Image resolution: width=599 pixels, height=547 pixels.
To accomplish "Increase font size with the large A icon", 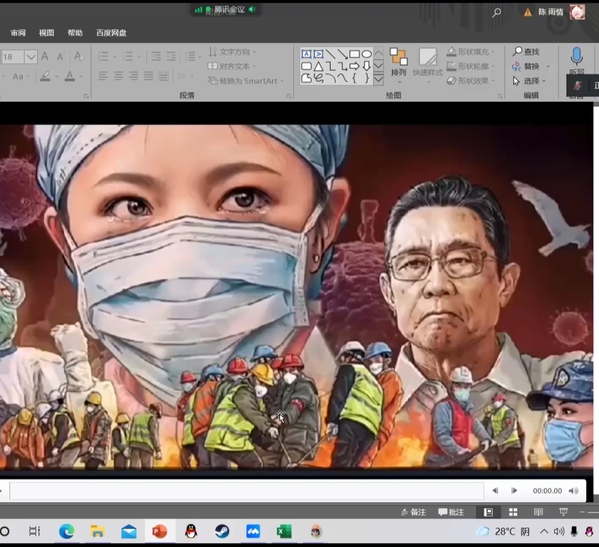I will [45, 57].
